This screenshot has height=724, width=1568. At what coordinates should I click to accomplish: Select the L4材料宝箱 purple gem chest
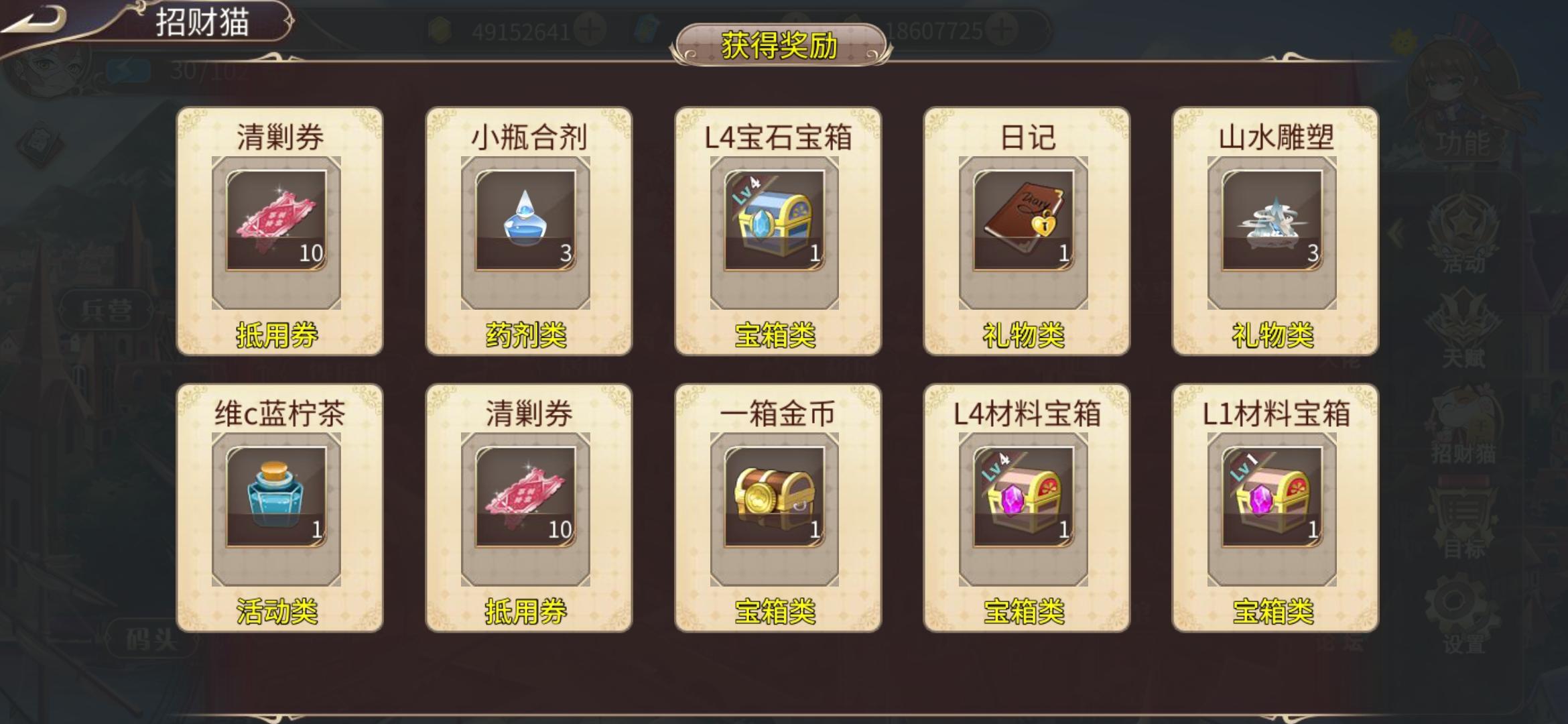[1023, 497]
